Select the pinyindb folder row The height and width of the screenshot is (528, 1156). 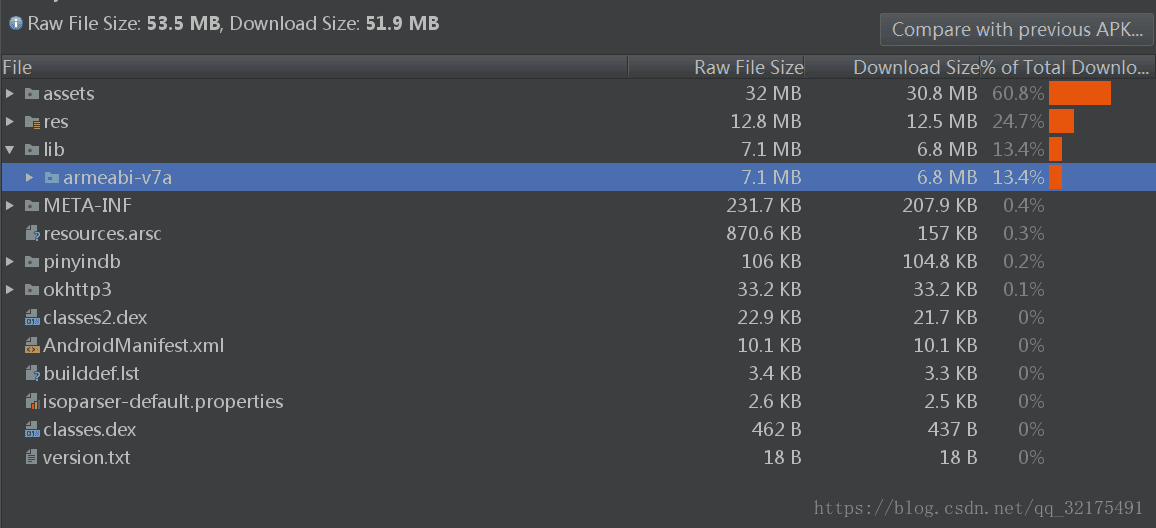pyautogui.click(x=578, y=262)
